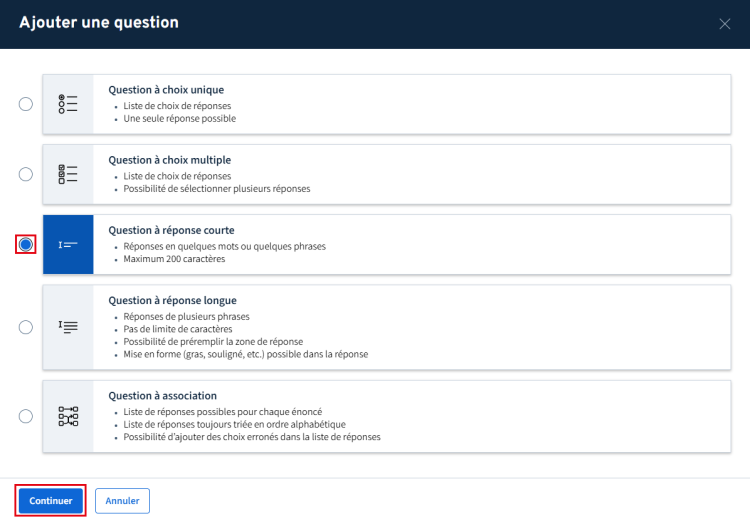Viewport: 750px width, 526px height.
Task: Click "Maximum 200 caractères" description text
Action: 175,259
